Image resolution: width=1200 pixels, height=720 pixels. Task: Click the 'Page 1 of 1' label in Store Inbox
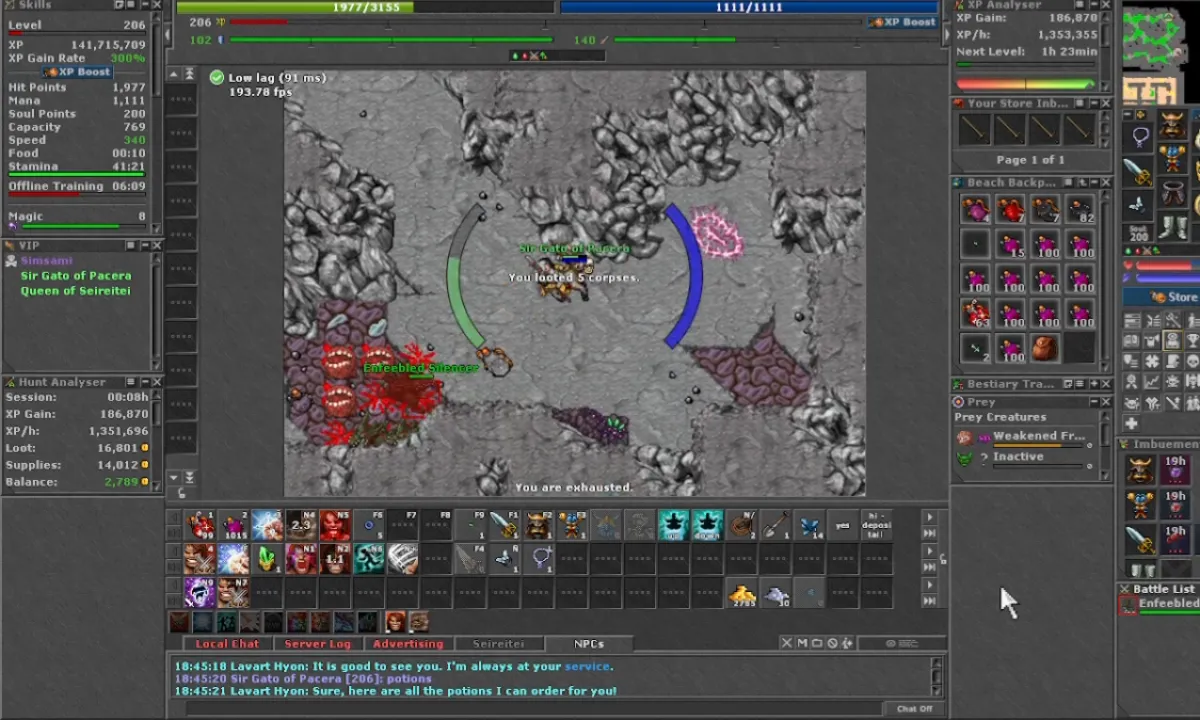[x=1030, y=160]
